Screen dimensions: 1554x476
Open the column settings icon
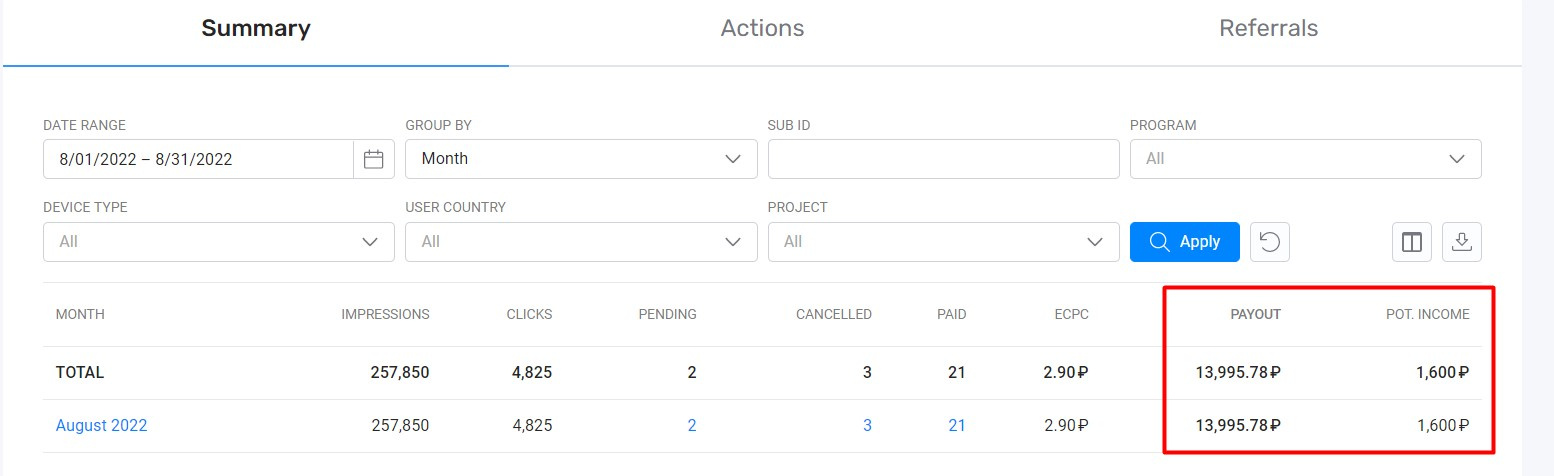click(1412, 242)
